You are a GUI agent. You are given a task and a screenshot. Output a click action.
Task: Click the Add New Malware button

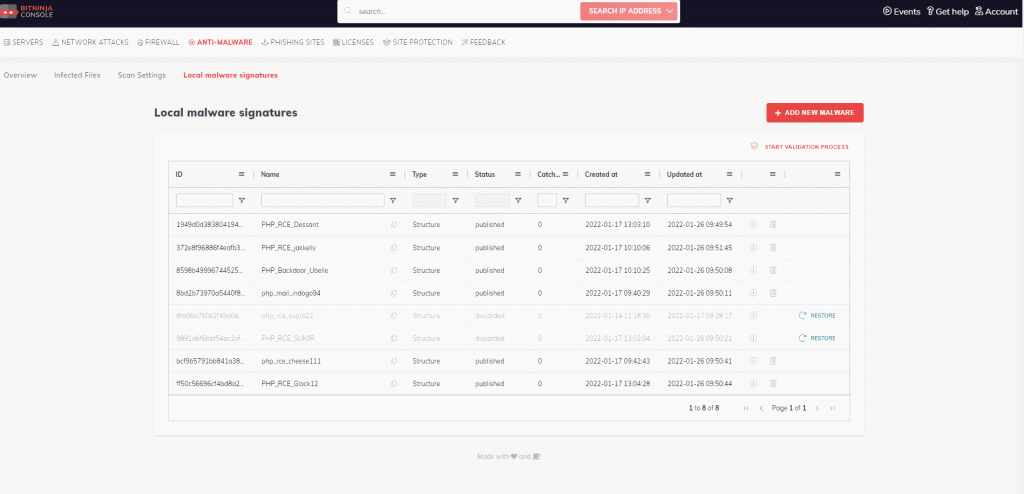pyautogui.click(x=814, y=113)
